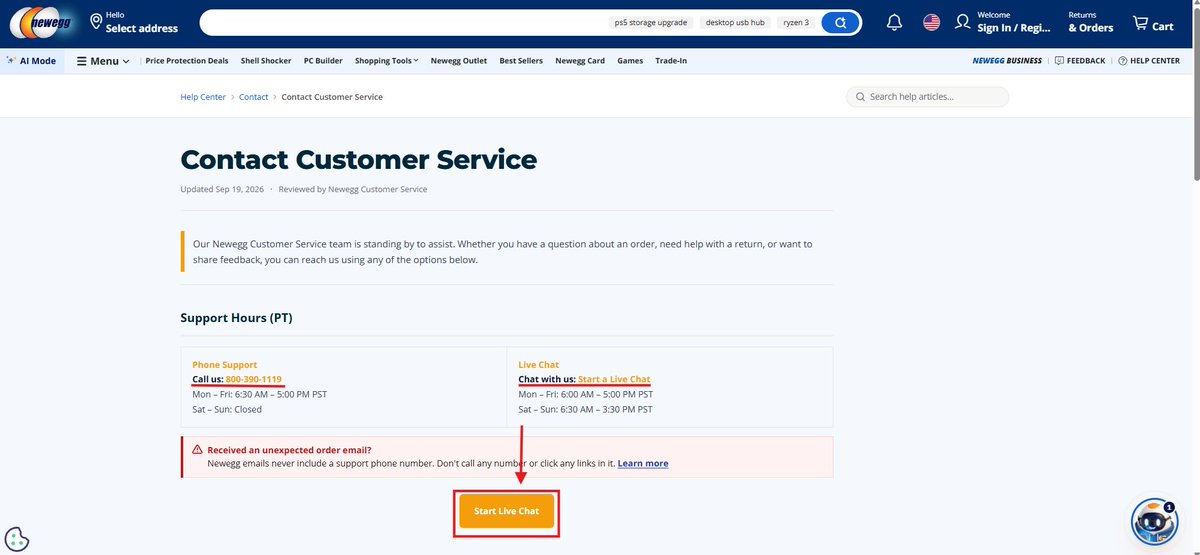Open Newegg Outlet
1200x555 pixels.
pos(459,61)
